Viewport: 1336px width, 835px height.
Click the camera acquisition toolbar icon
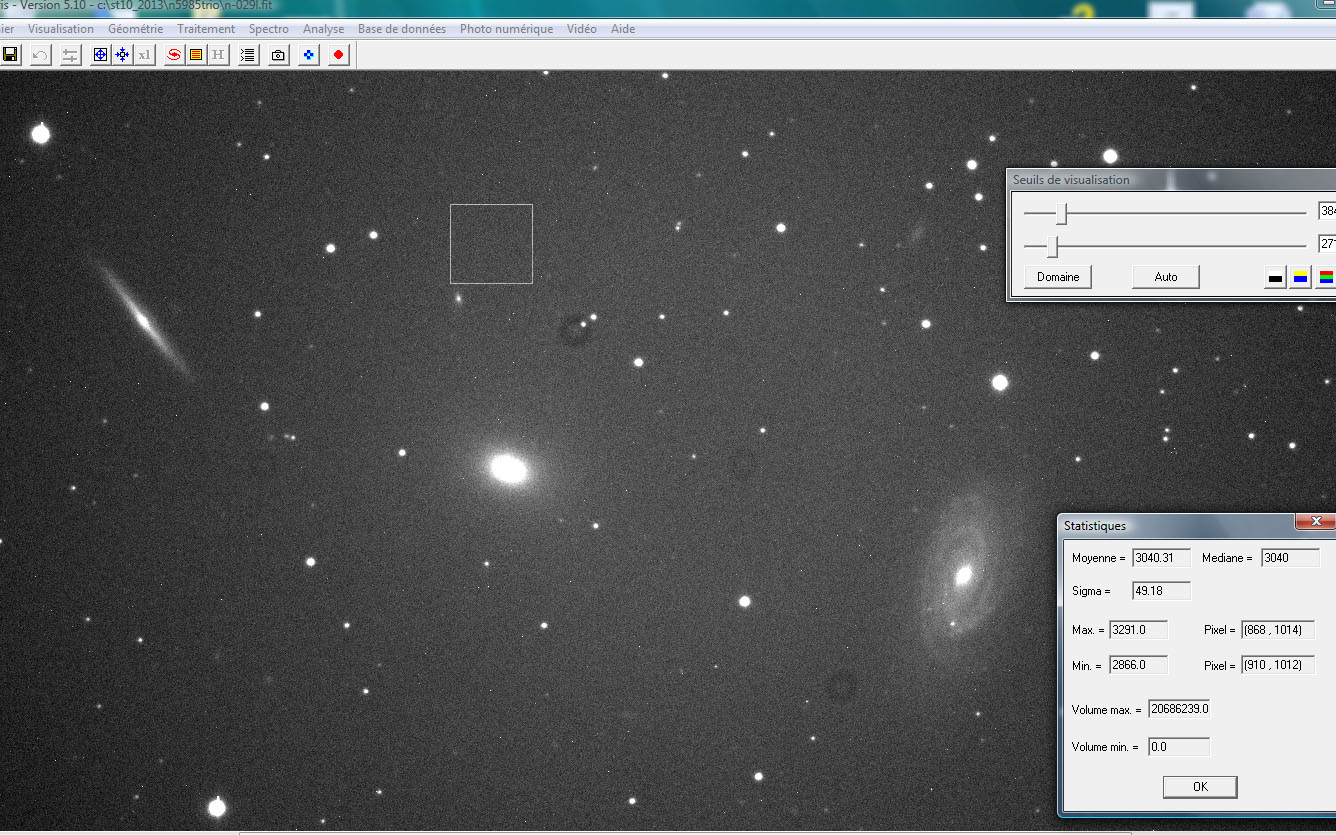(278, 54)
